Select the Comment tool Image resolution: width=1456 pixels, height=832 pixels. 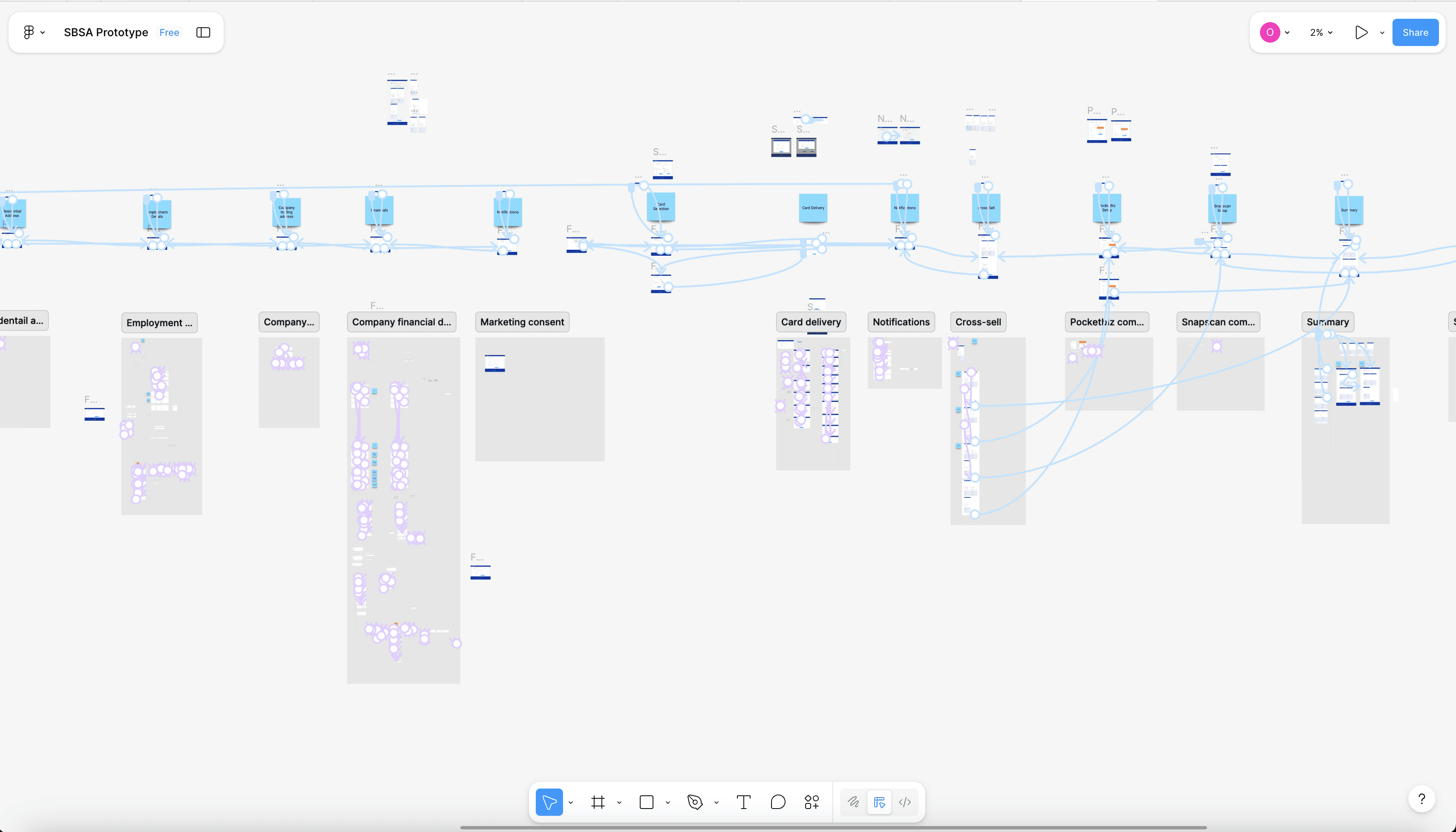(778, 802)
